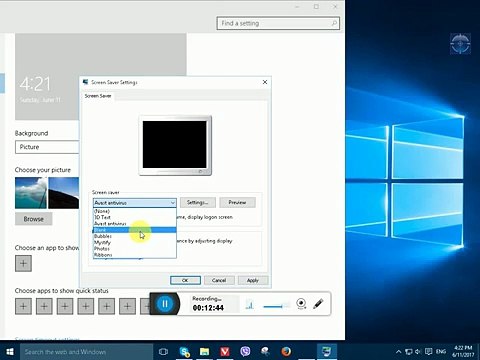The height and width of the screenshot is (360, 480).
Task: Confirm the dialog with OK
Action: tap(185, 280)
